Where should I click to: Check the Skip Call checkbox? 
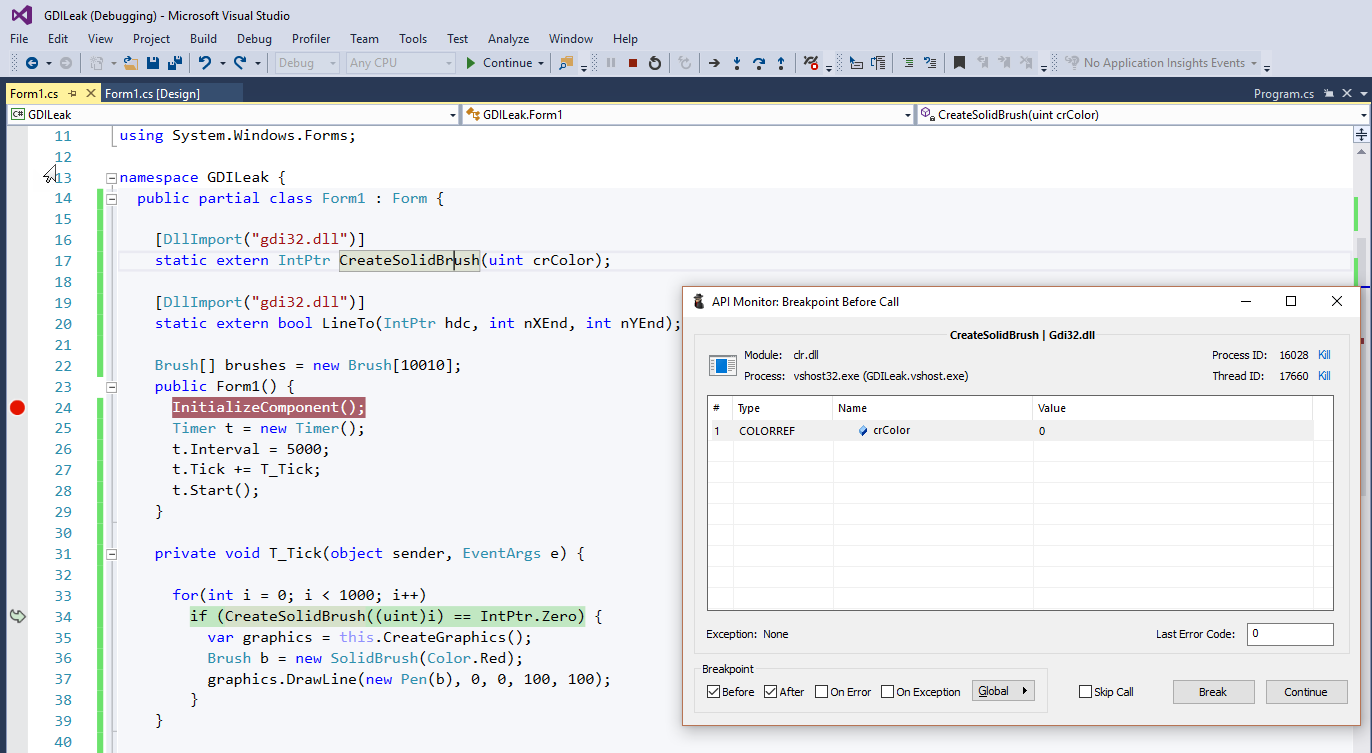1085,692
